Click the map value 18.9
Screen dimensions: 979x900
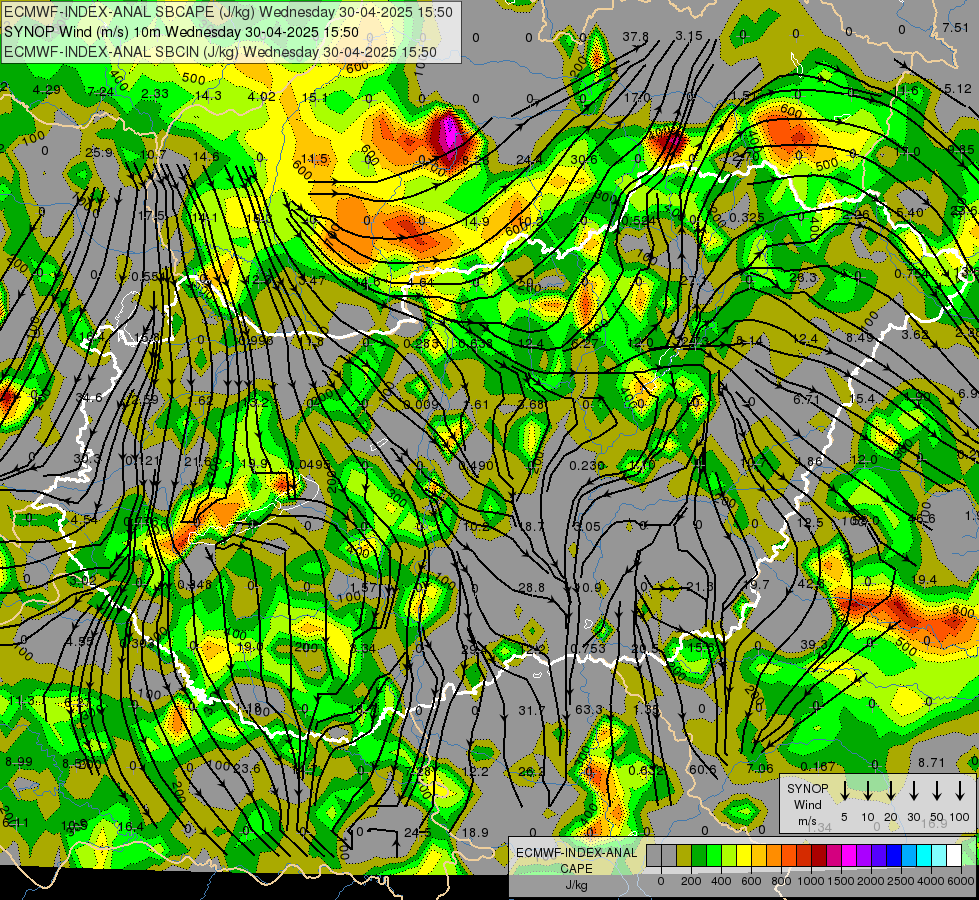pos(475,832)
